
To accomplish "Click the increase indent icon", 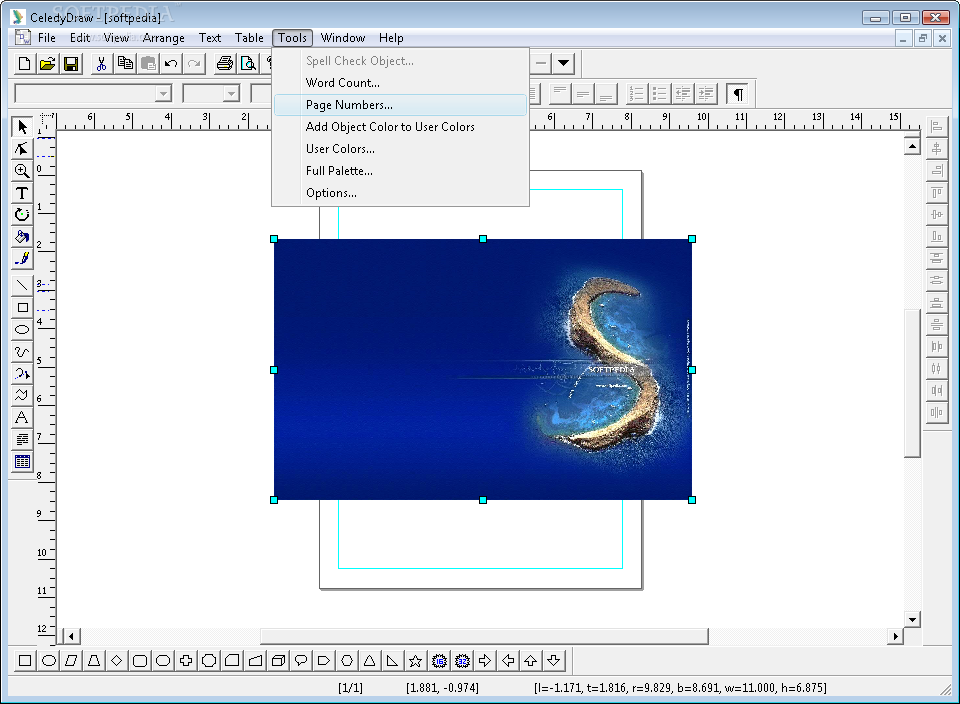I will tap(706, 94).
